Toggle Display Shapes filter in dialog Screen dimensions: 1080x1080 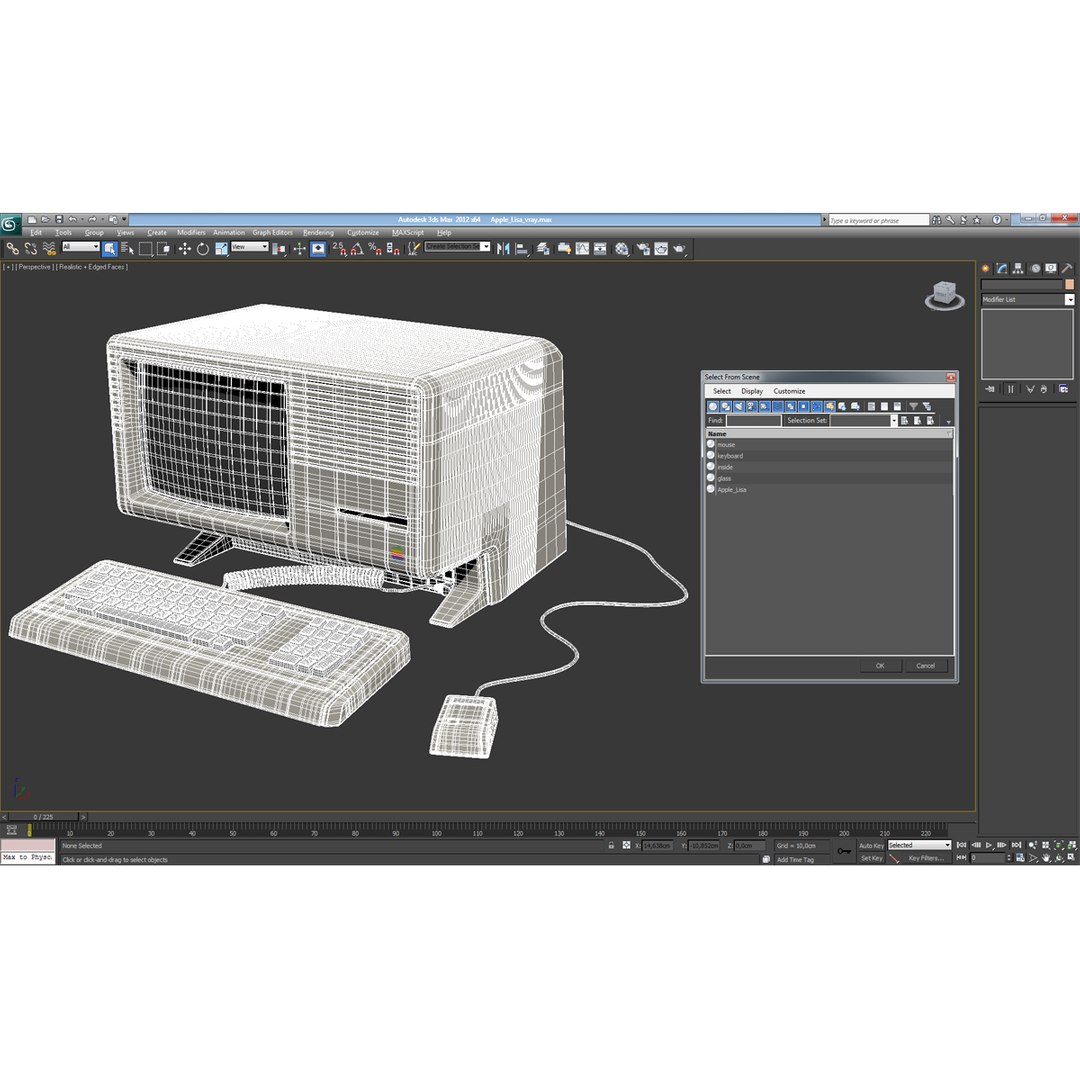(725, 406)
